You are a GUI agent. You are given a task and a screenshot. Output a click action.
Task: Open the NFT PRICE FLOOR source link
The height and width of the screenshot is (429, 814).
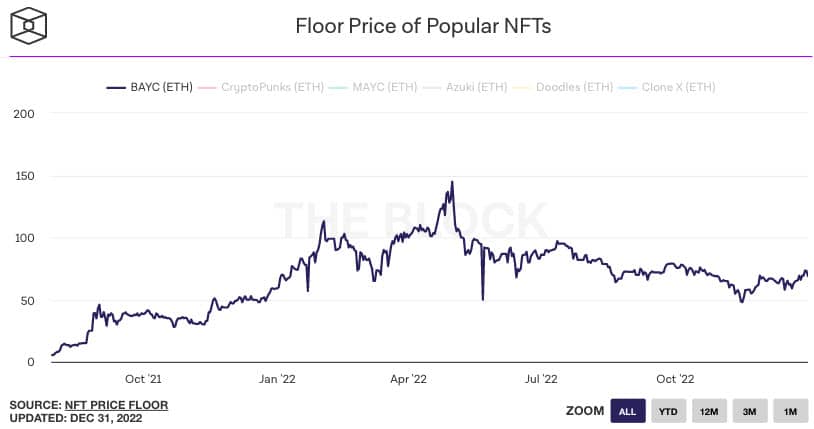116,405
